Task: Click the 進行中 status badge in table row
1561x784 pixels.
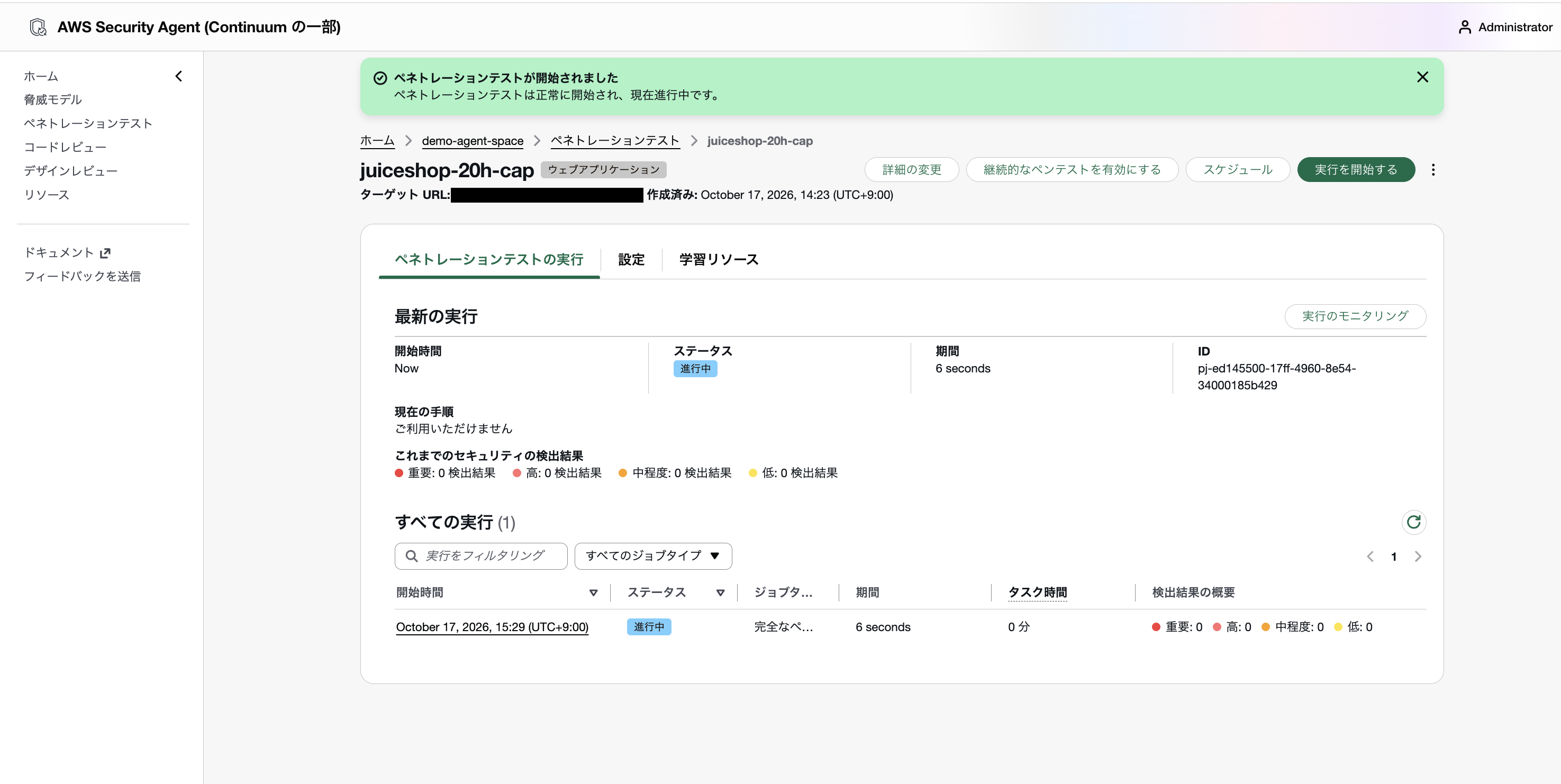Action: (648, 627)
